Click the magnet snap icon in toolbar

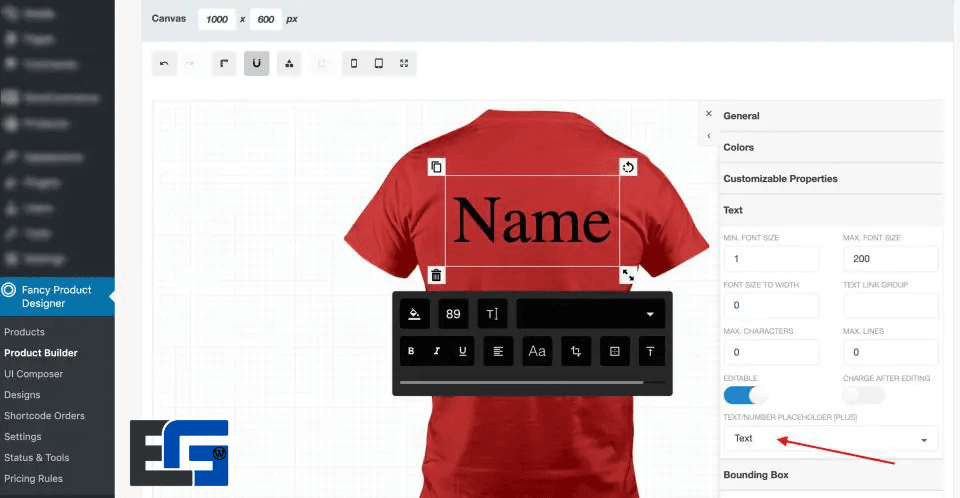(x=257, y=64)
